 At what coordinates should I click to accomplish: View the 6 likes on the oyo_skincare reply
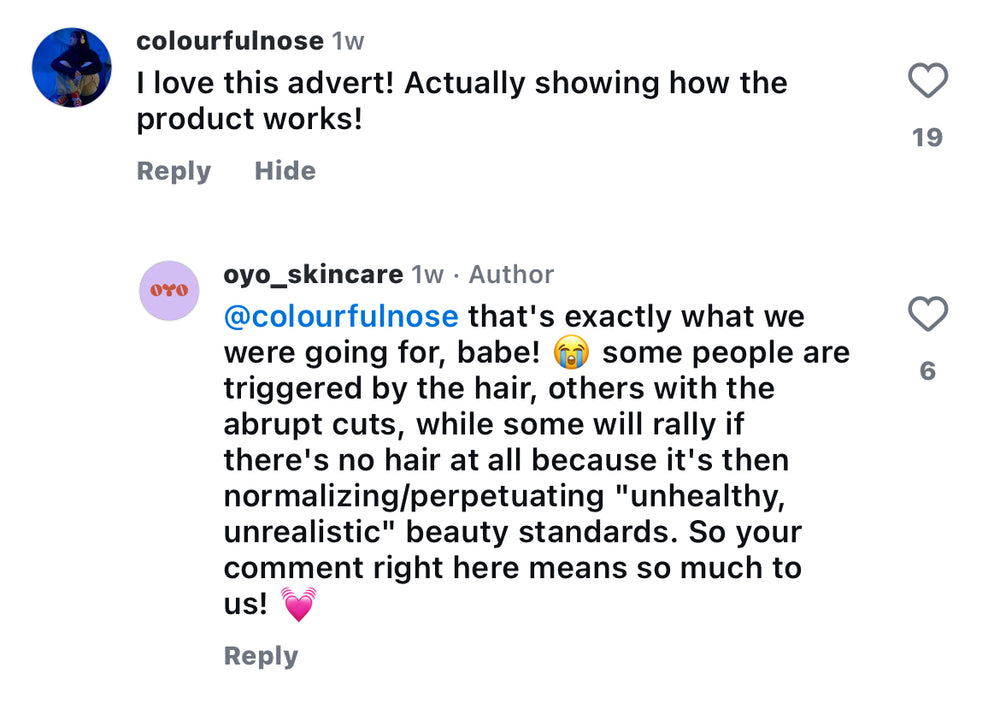[x=927, y=371]
